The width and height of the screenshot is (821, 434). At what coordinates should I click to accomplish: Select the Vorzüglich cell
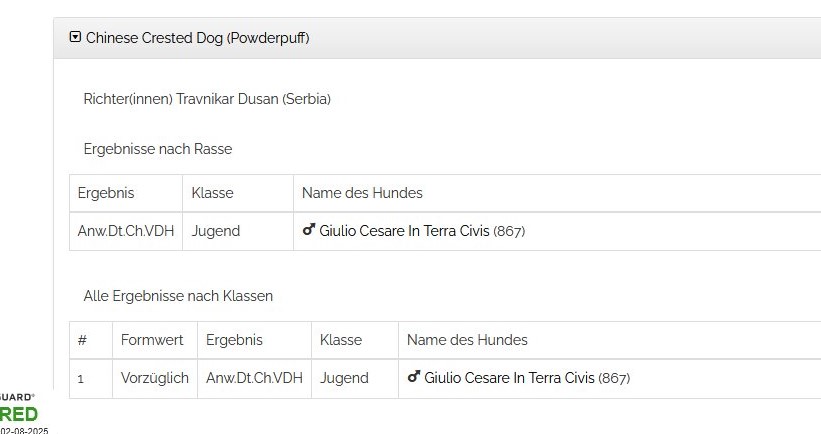tap(154, 378)
